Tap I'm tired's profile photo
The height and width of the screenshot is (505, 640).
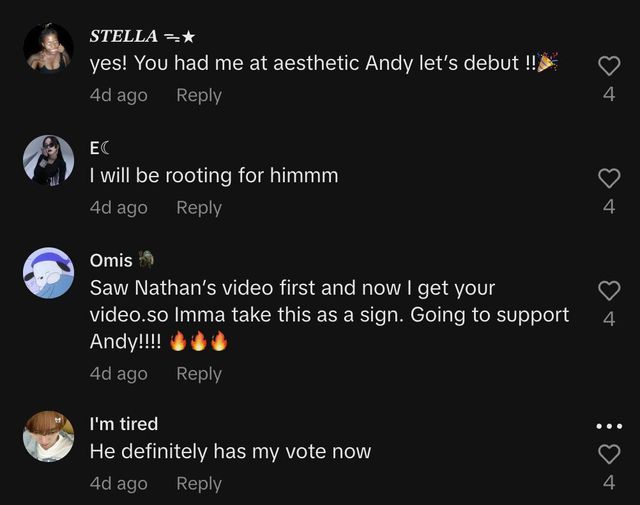pos(48,436)
